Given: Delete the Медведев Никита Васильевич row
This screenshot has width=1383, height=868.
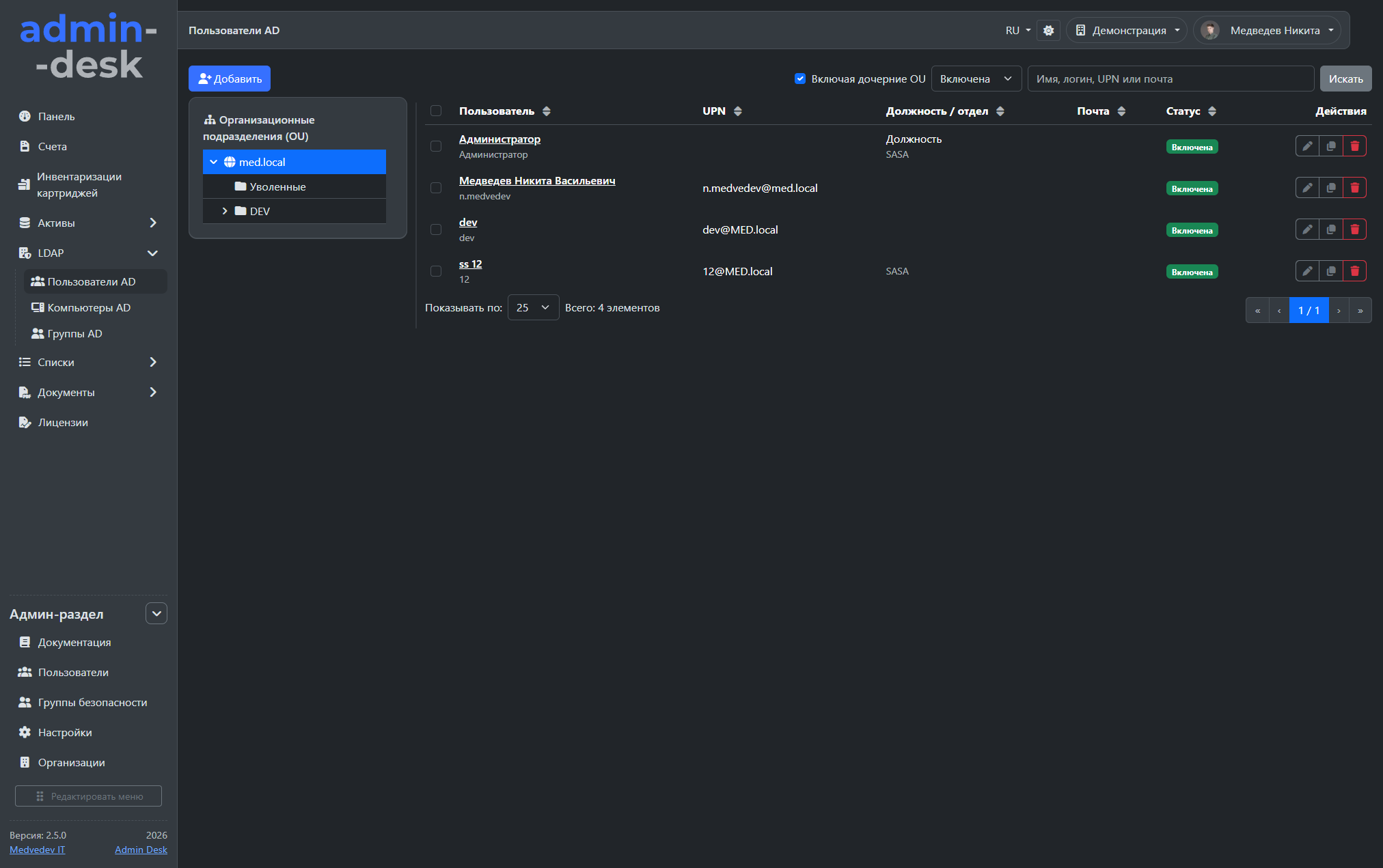Looking at the screenshot, I should point(1354,188).
